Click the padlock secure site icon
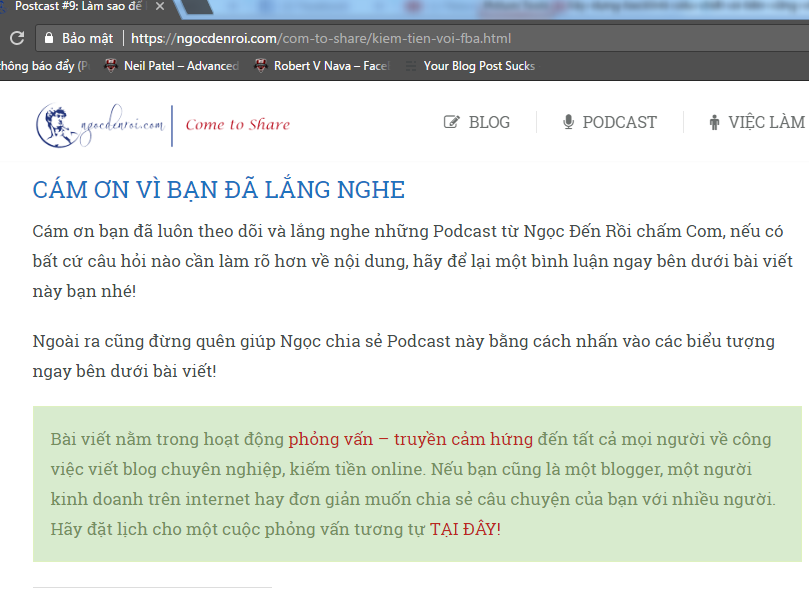Viewport: 809px width, 592px height. [x=49, y=38]
